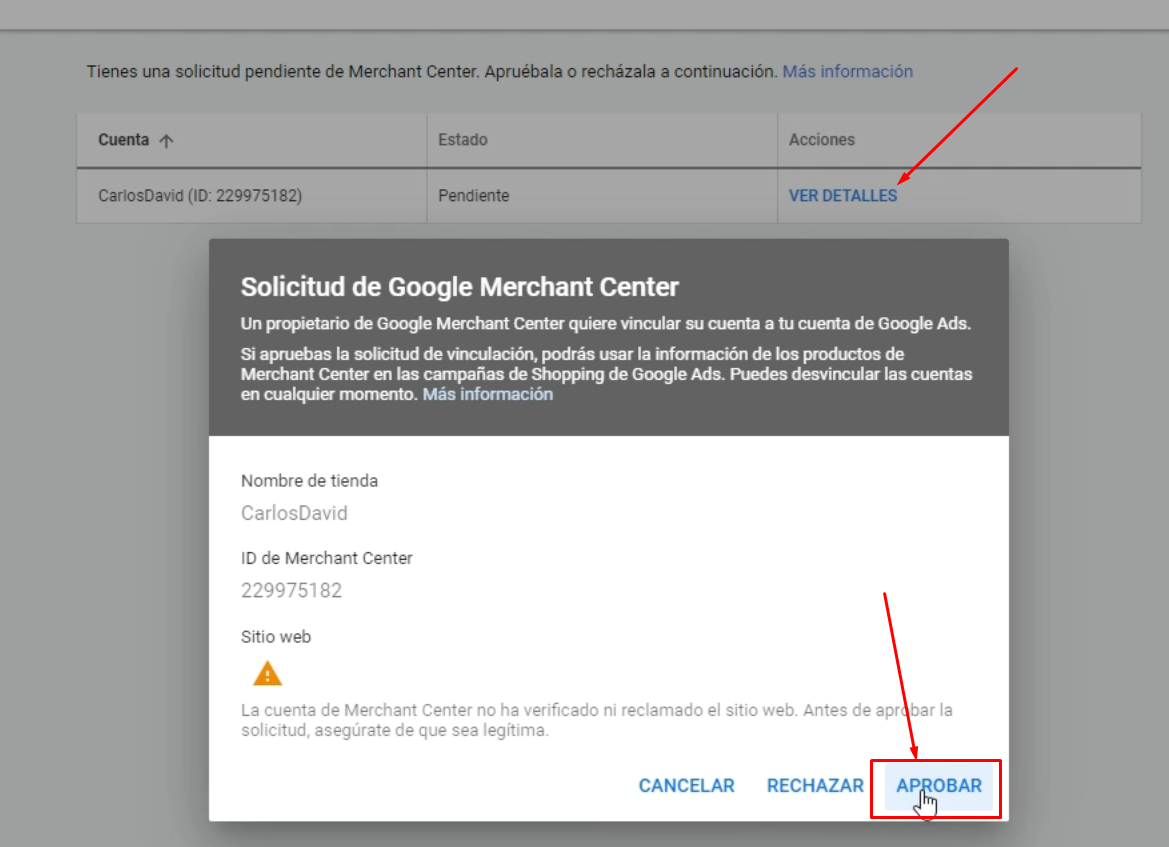Click the RECHAZAR button

(815, 786)
